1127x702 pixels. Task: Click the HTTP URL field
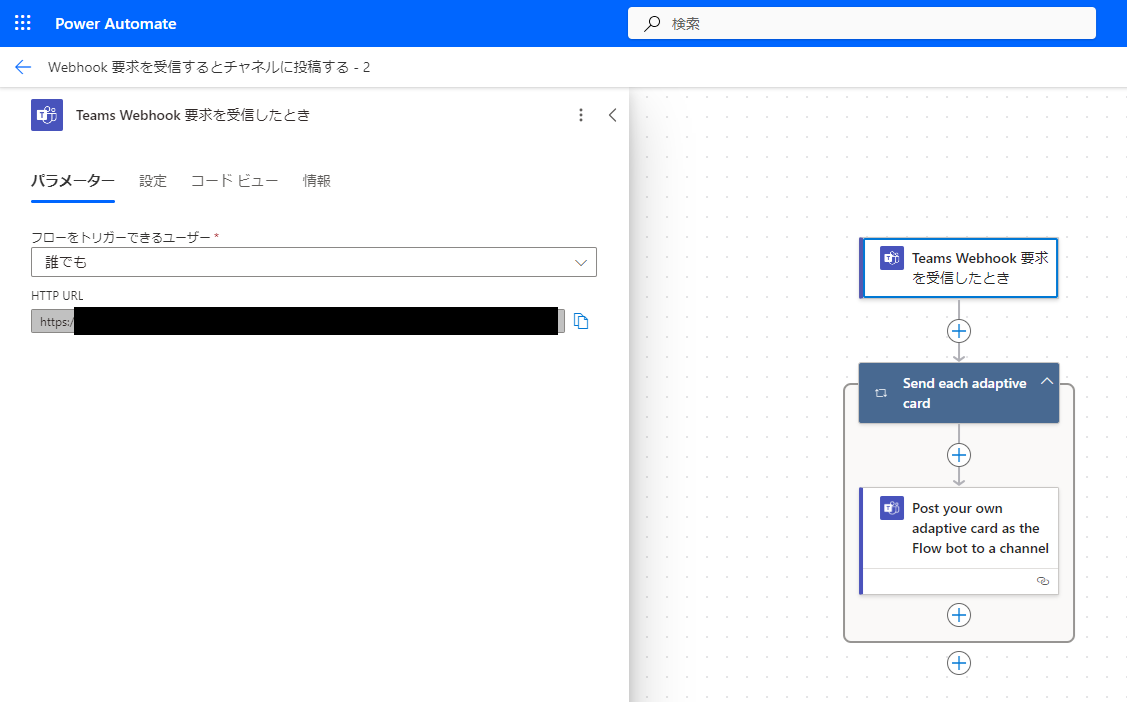coord(298,321)
